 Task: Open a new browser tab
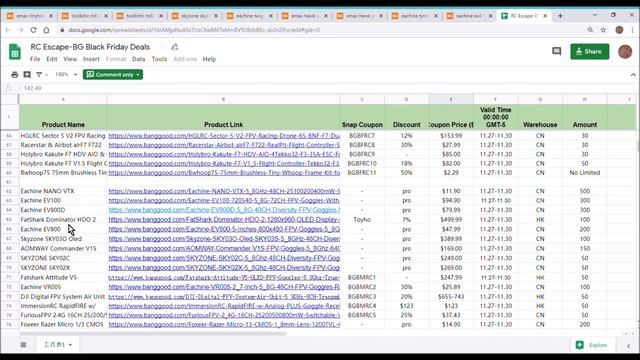point(560,16)
